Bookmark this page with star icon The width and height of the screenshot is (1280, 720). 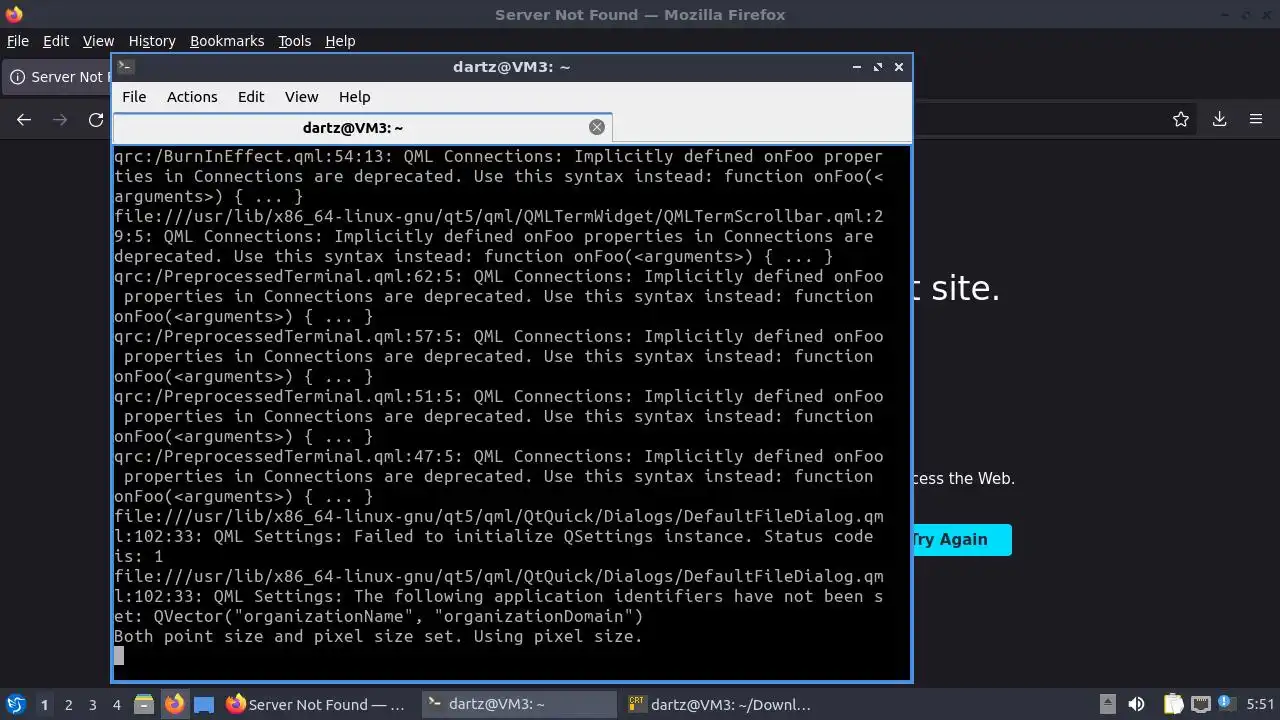point(1181,119)
